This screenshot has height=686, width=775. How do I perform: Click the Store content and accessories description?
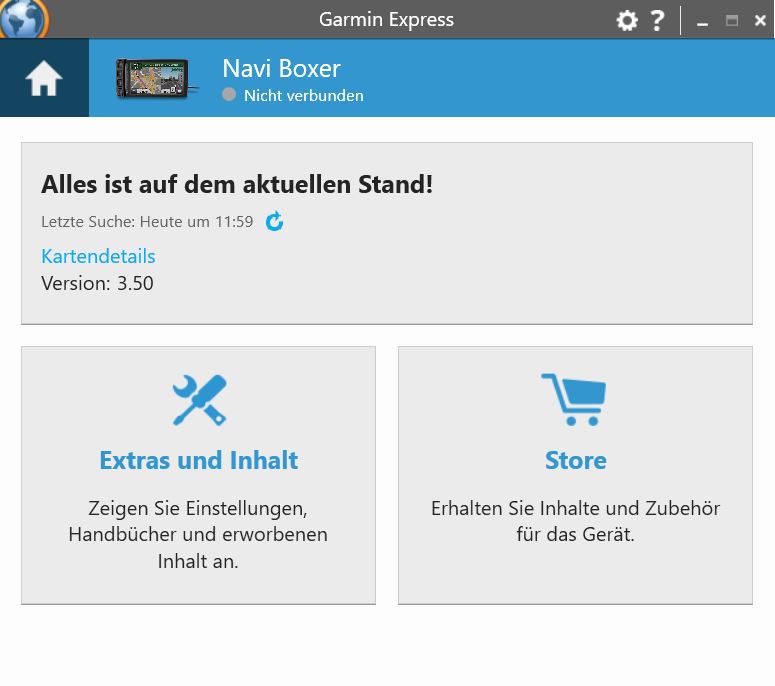click(575, 521)
